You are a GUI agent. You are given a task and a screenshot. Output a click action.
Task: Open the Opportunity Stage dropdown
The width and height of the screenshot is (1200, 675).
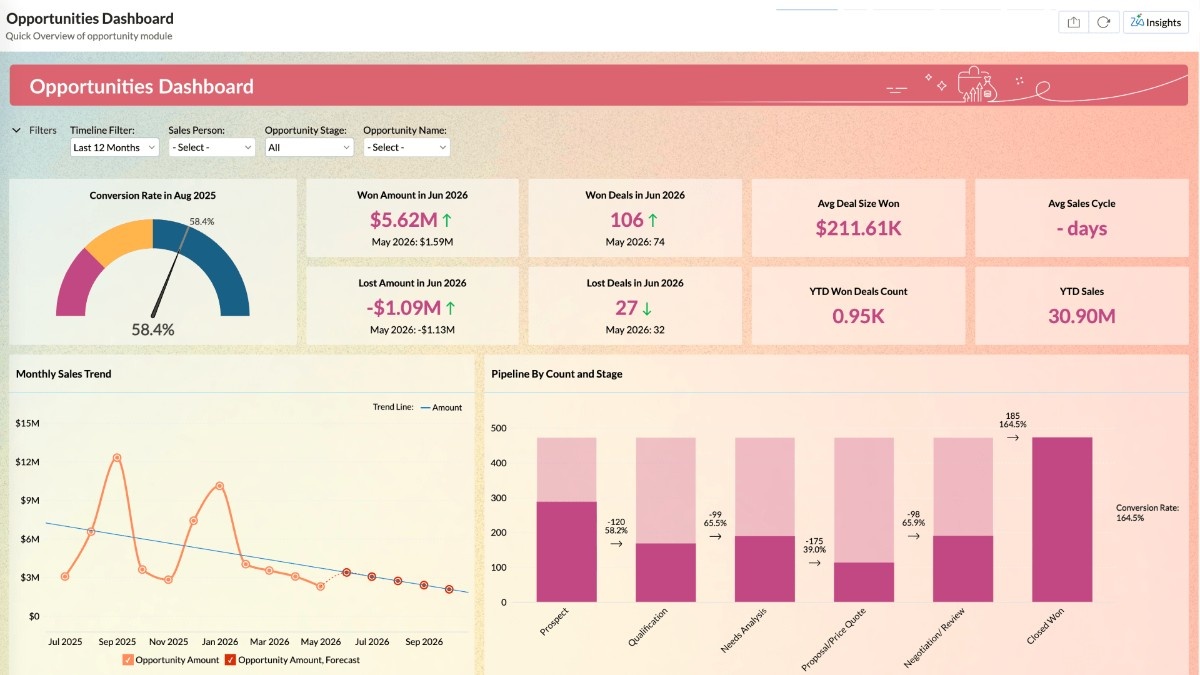pos(309,147)
